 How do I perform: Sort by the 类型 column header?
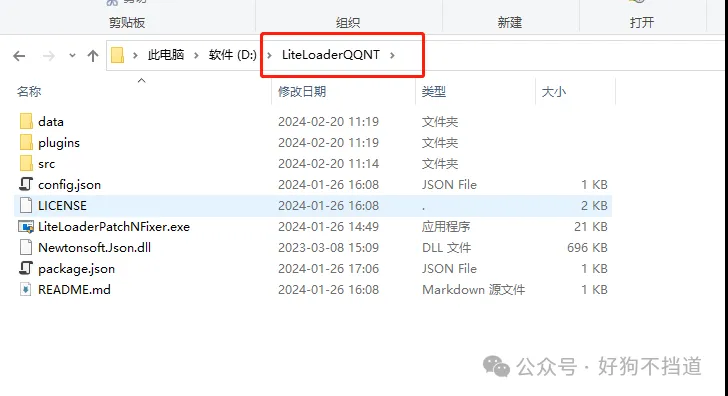tap(434, 91)
